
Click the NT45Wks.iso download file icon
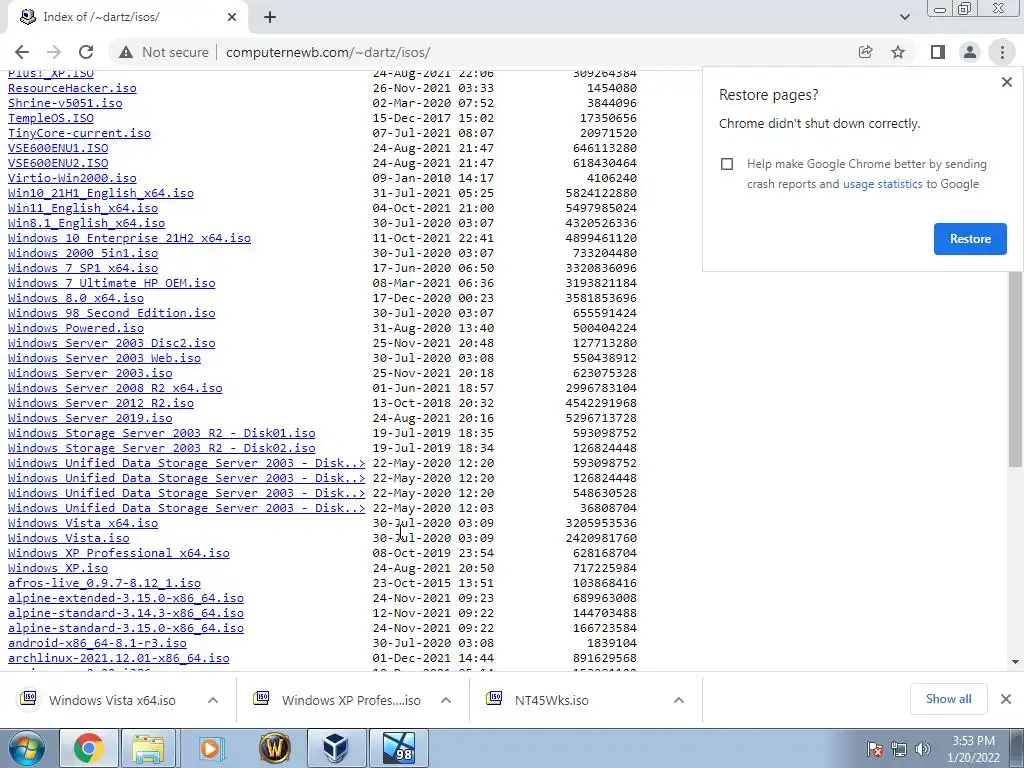494,699
